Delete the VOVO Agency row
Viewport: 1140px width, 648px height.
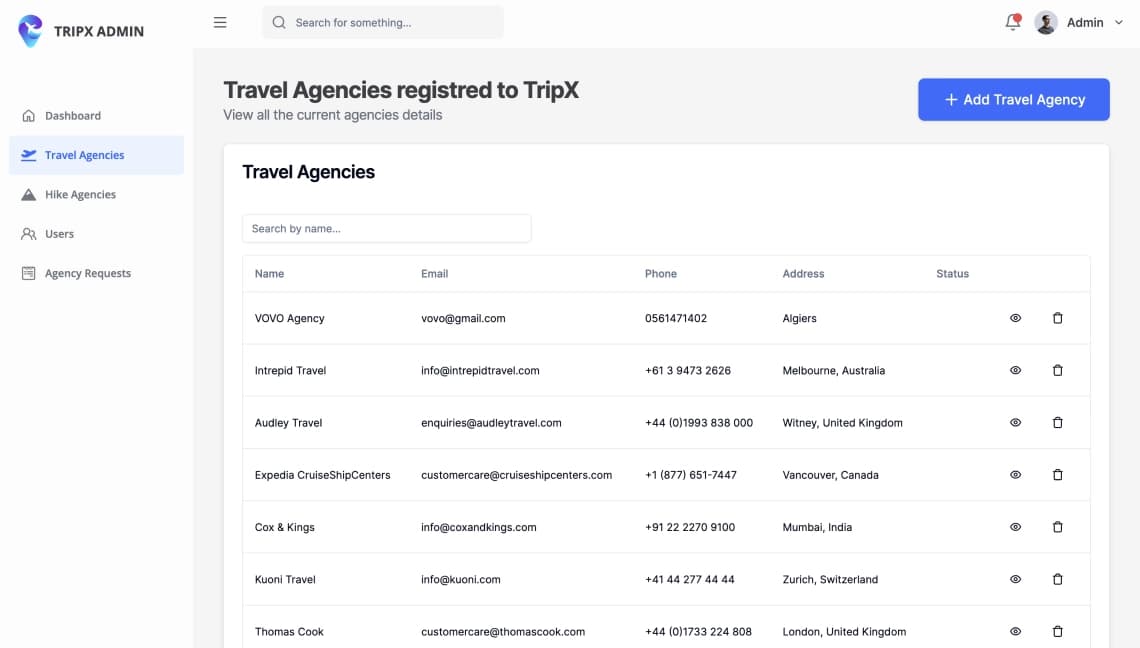pyautogui.click(x=1057, y=318)
